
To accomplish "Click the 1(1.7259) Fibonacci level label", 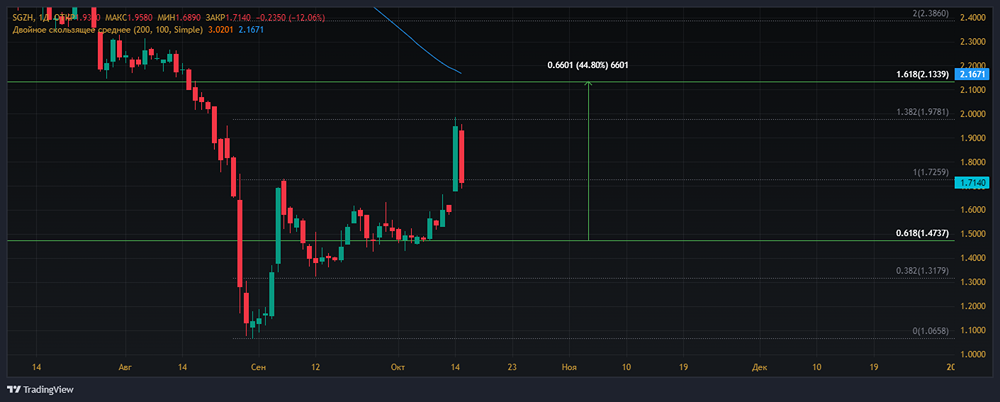I will [932, 172].
